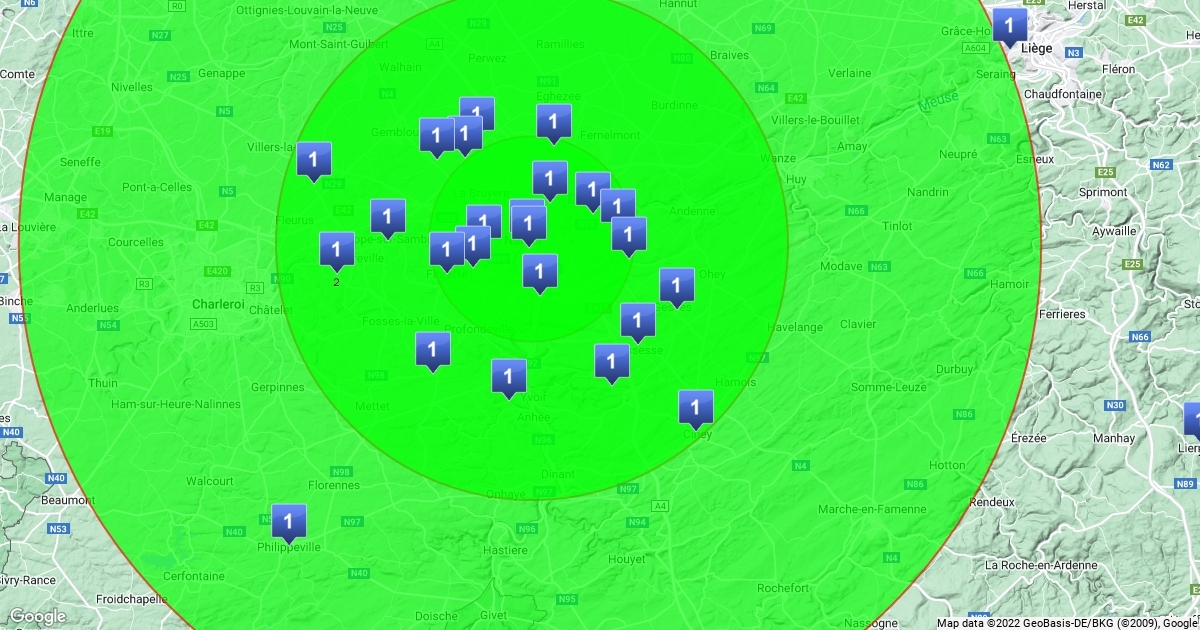
Task: Open the Google logo link
Action: point(37,616)
